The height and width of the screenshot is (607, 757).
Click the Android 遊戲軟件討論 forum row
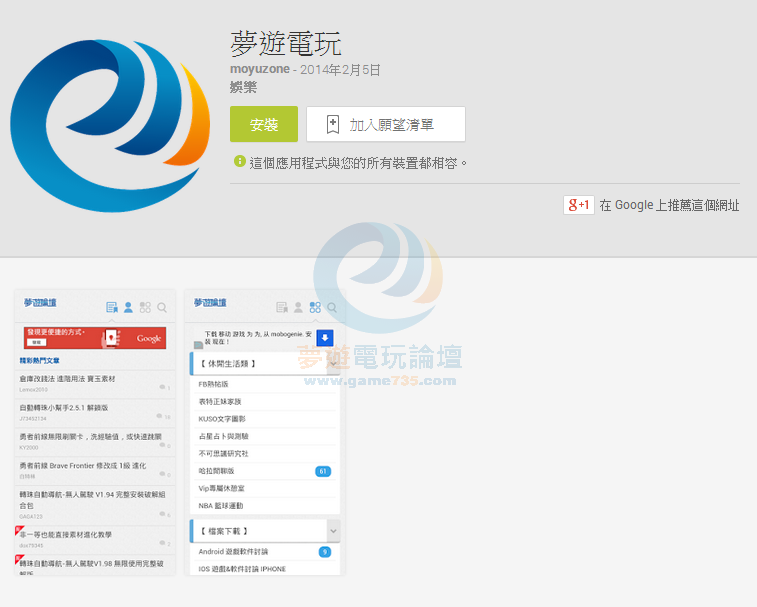point(265,551)
